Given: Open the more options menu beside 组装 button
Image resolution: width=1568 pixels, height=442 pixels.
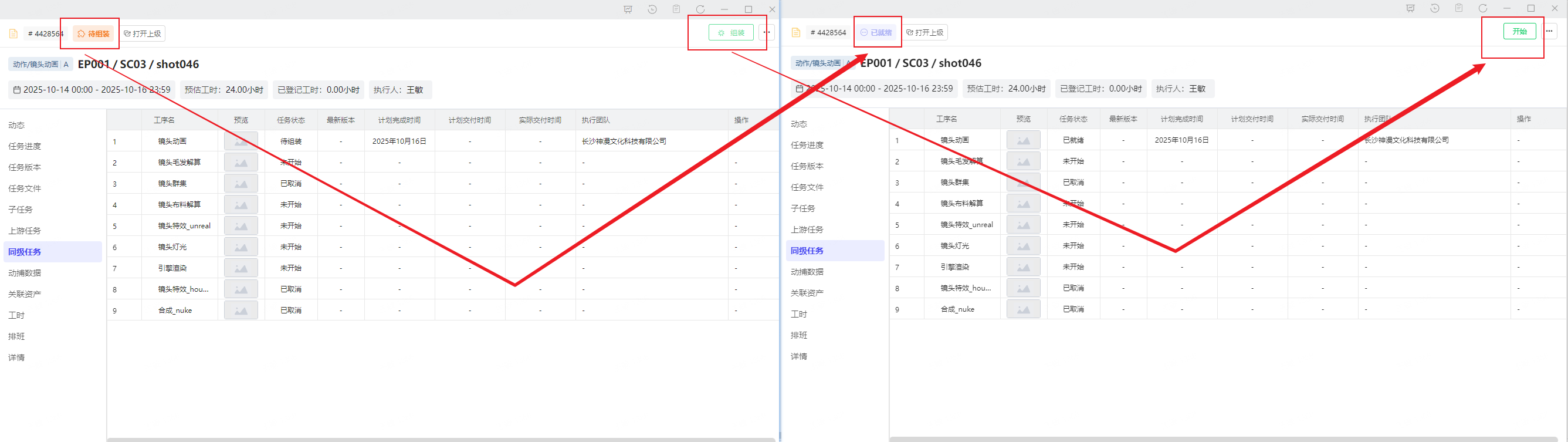Looking at the screenshot, I should pos(766,33).
